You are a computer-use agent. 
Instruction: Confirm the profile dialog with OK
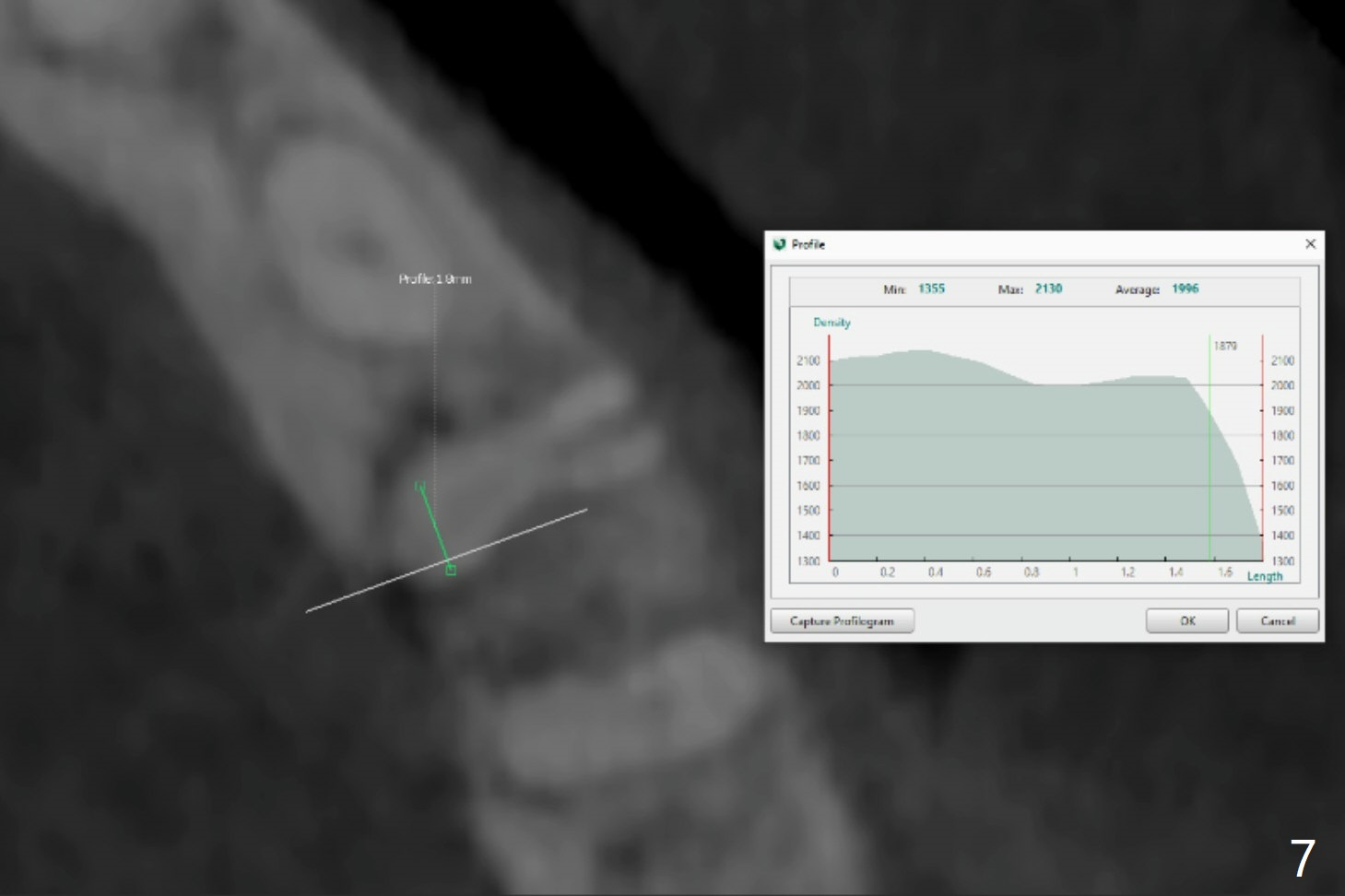point(1186,621)
